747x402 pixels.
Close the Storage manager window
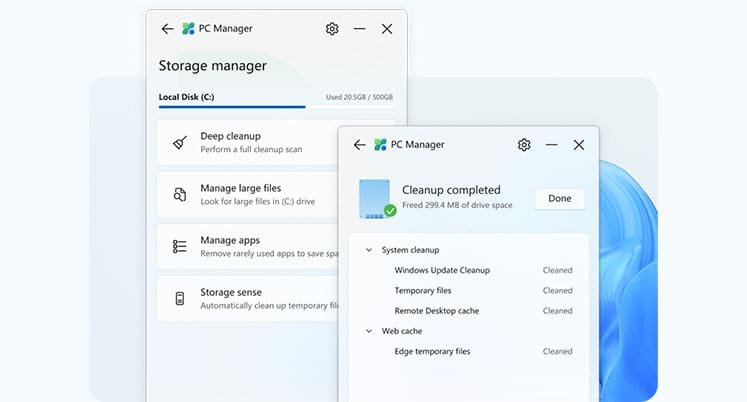(387, 29)
